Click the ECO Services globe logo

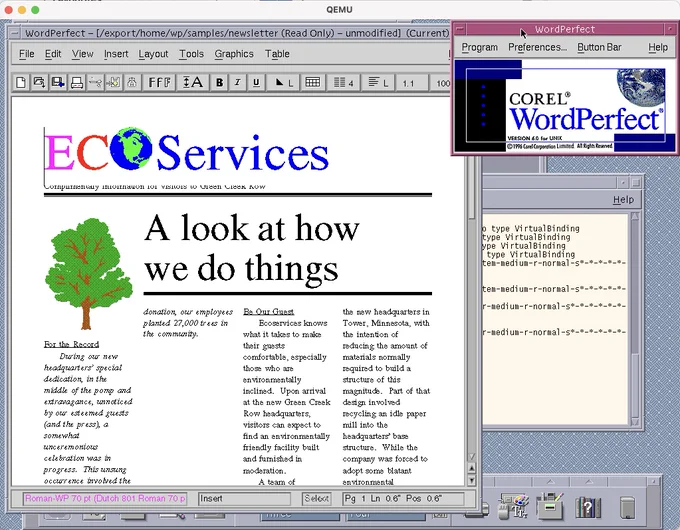(131, 148)
